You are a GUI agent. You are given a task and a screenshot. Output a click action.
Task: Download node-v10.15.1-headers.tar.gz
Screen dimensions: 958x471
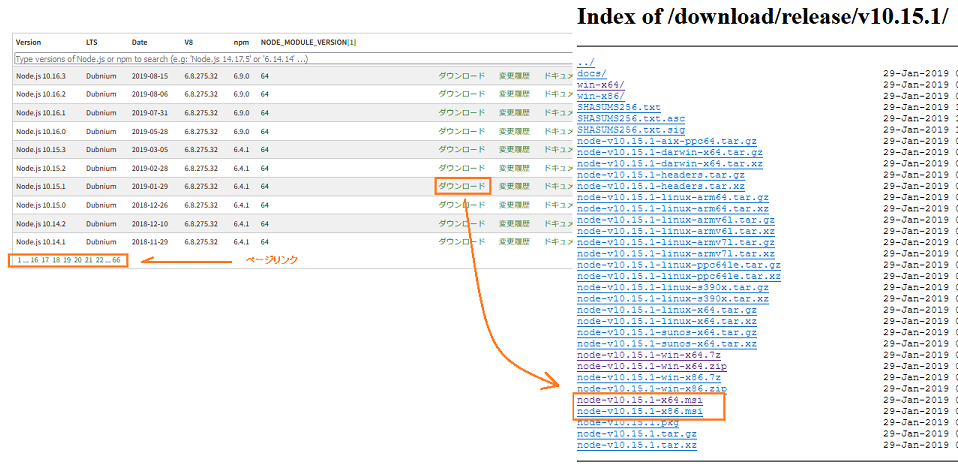660,175
